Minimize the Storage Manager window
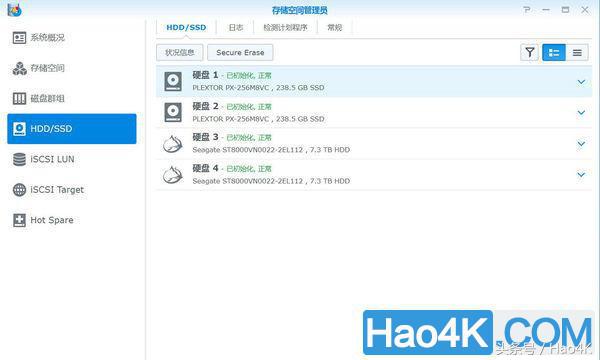Viewport: 600px width, 360px height. click(546, 10)
